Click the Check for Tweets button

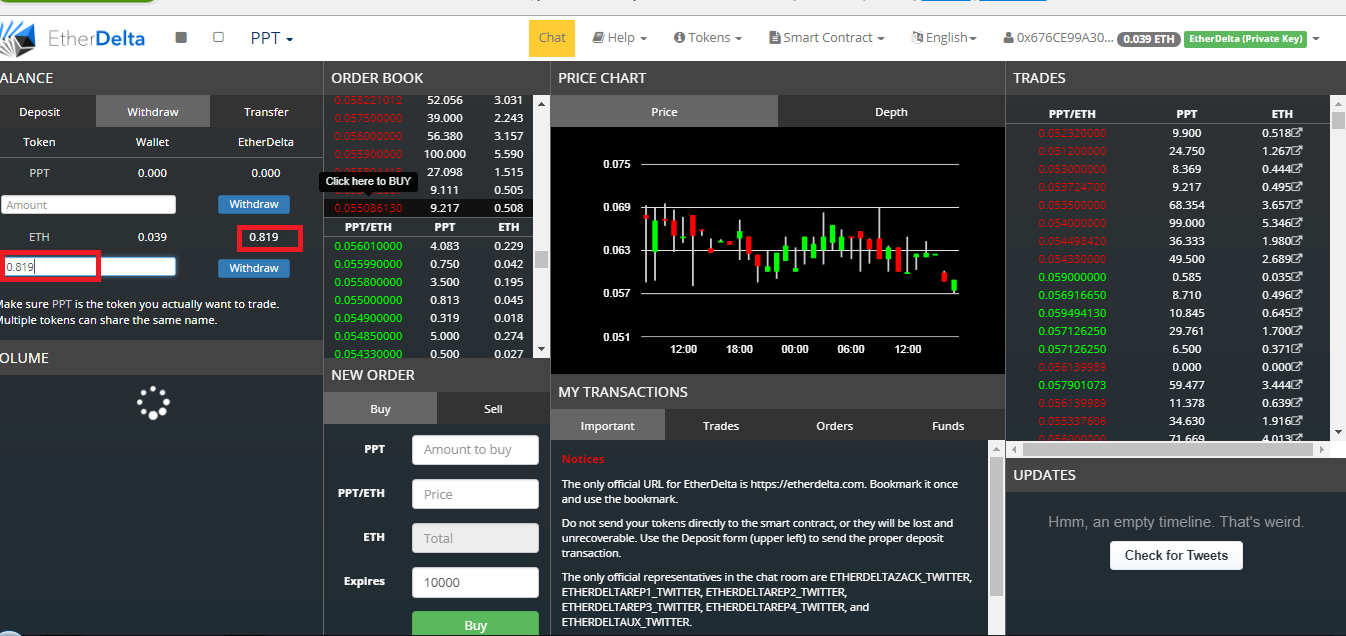[x=1176, y=556]
